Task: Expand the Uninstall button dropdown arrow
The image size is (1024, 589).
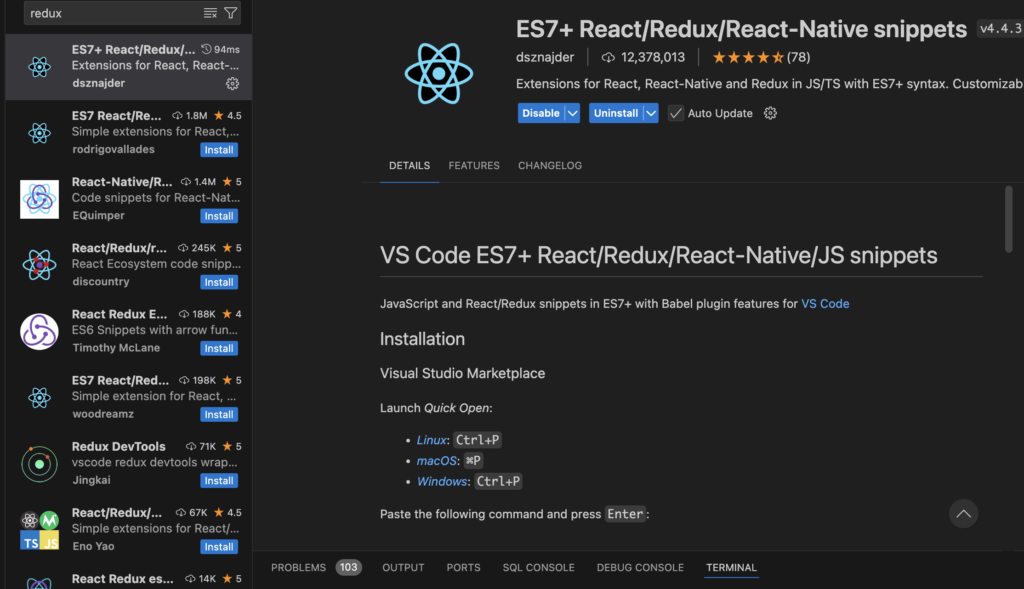Action: [651, 113]
